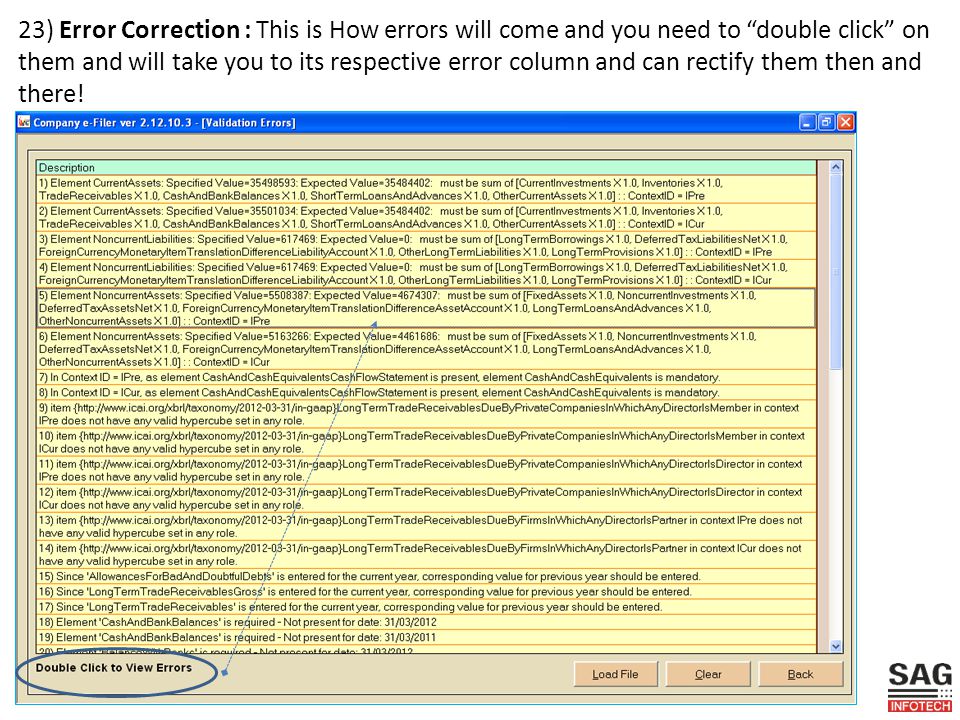960x720 pixels.
Task: Select error 5 NoncurrentAssets Specified Value=5508387
Action: pyautogui.click(x=426, y=308)
